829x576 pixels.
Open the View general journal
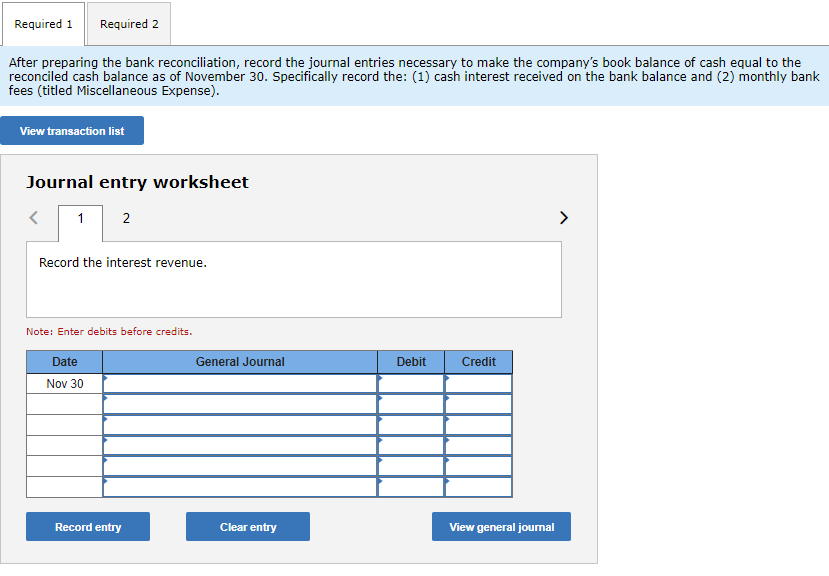point(501,526)
